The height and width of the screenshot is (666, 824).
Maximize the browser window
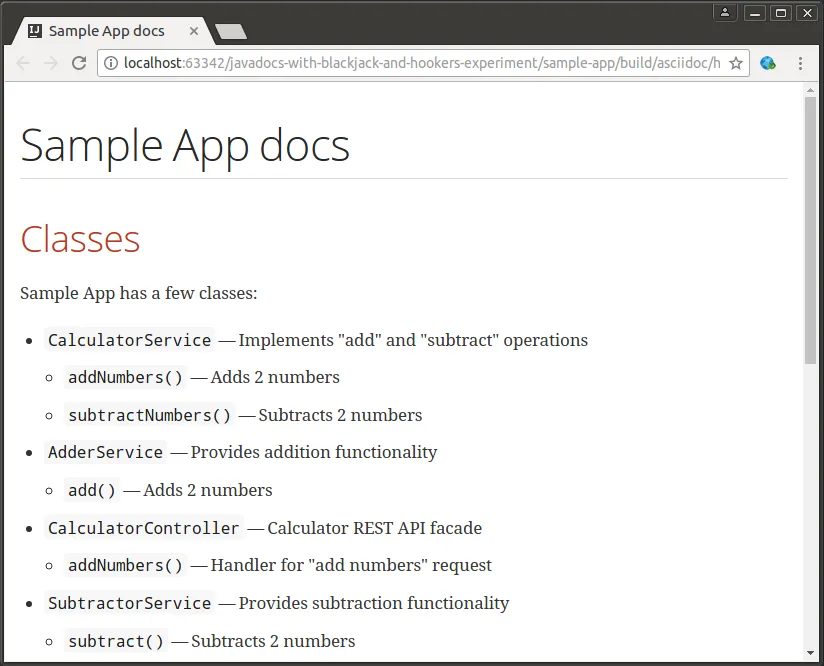pyautogui.click(x=782, y=12)
